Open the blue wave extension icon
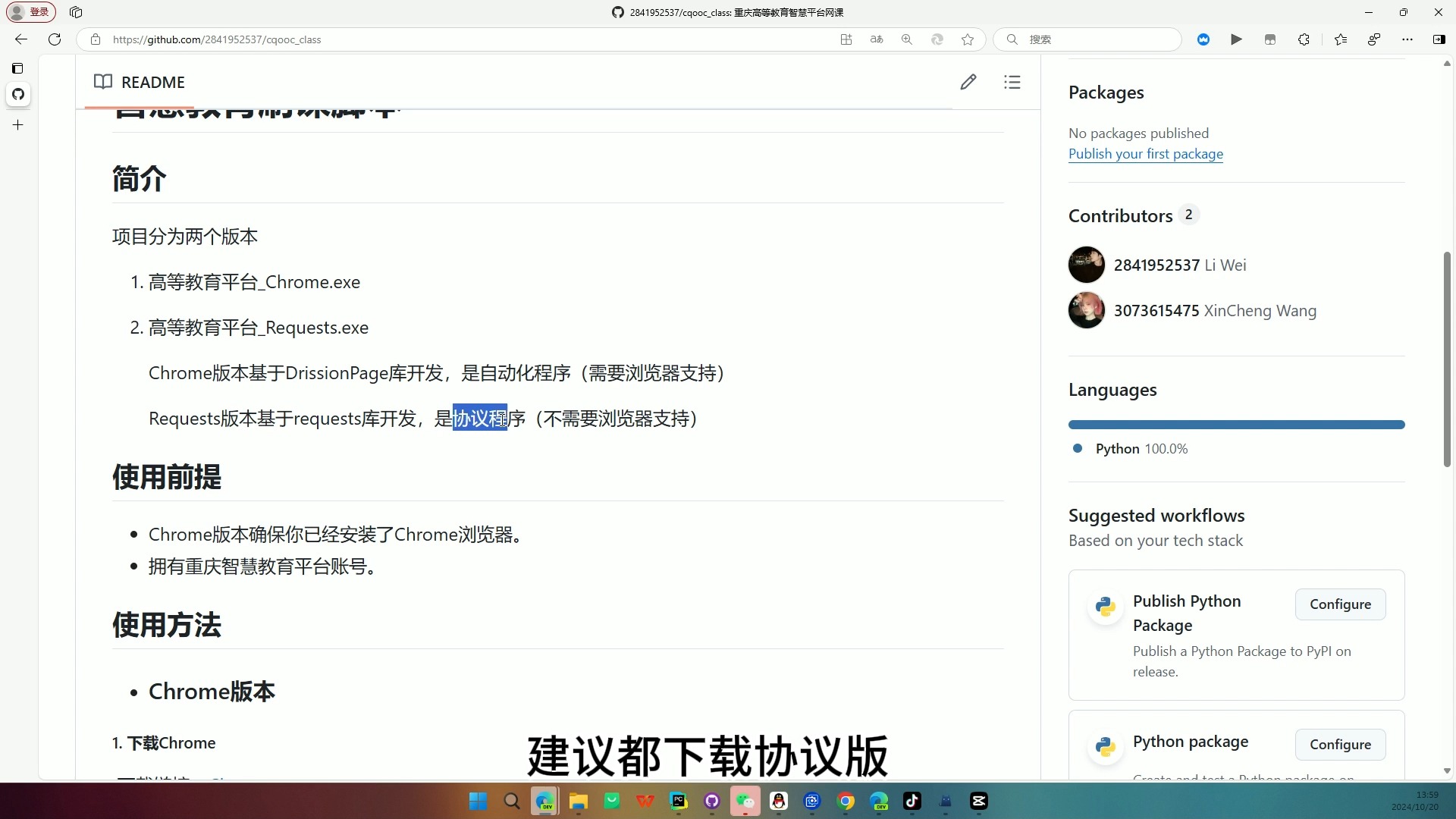The width and height of the screenshot is (1456, 819). coord(1203,39)
